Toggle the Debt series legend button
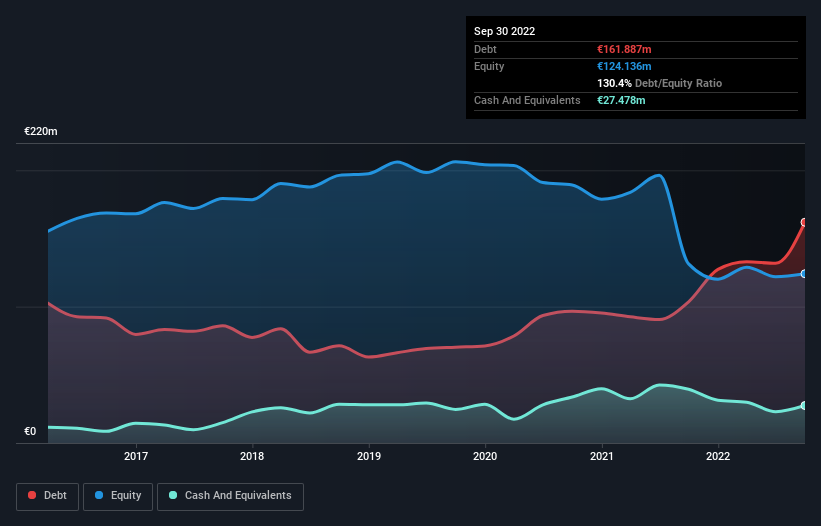The image size is (821, 526). click(48, 496)
